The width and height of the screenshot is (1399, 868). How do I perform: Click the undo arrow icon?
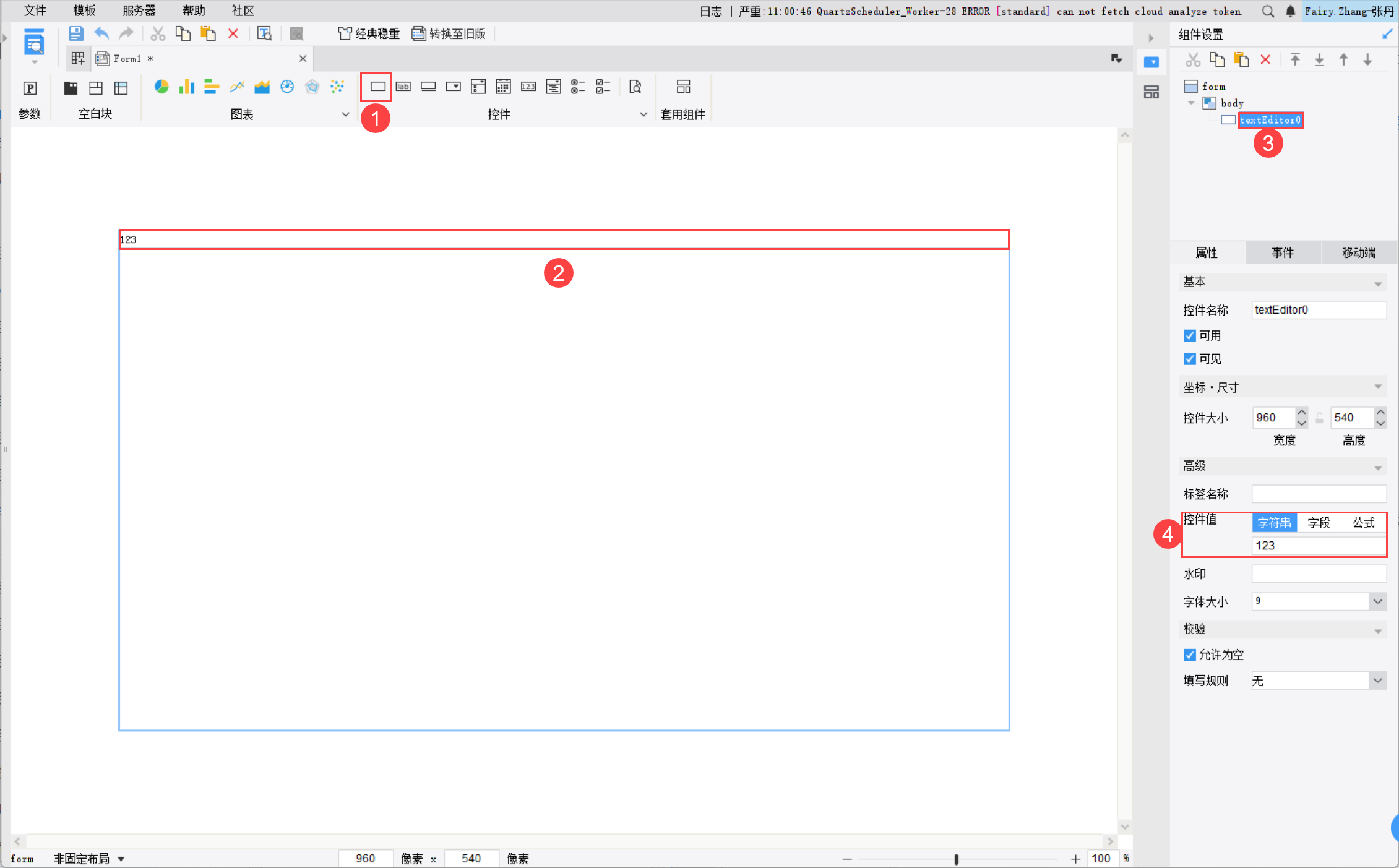[101, 33]
